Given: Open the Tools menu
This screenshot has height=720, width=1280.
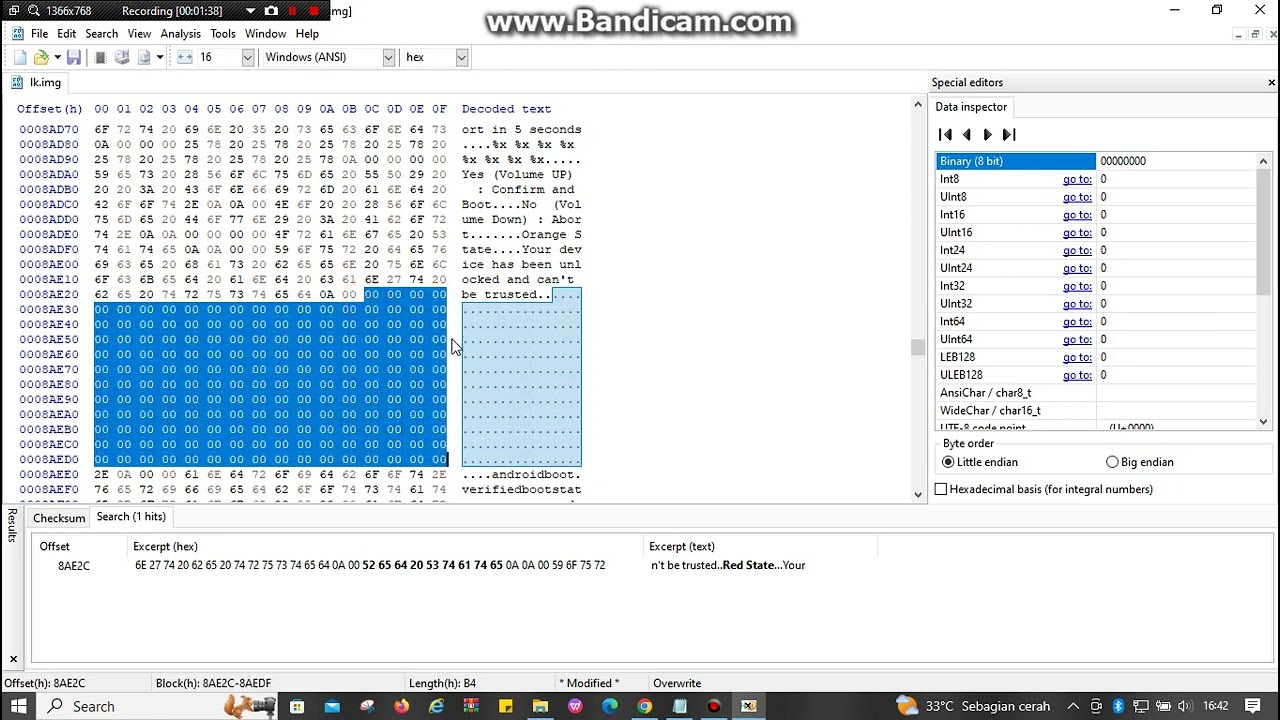Looking at the screenshot, I should 223,34.
